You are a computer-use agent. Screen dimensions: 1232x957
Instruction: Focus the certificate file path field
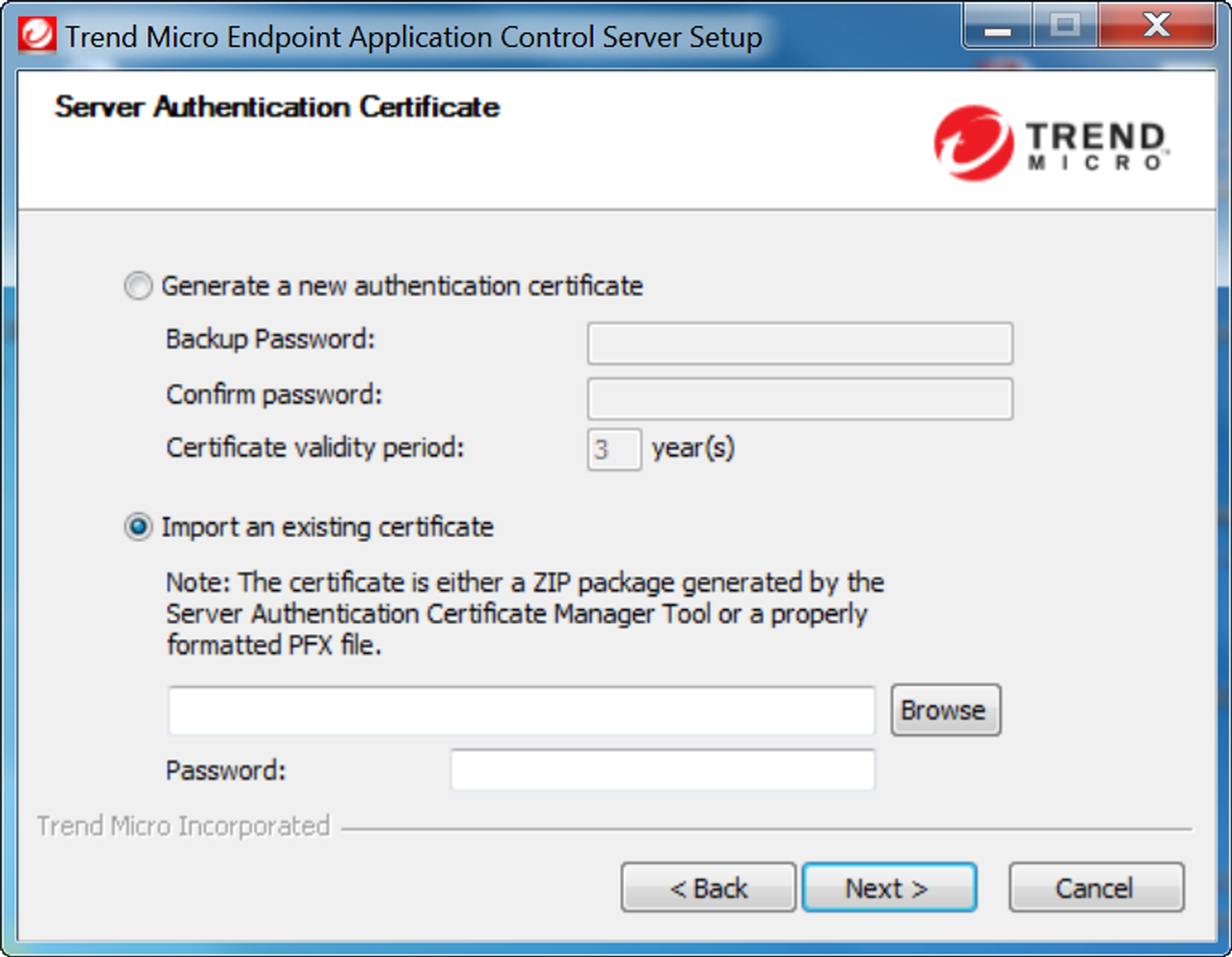click(x=520, y=711)
